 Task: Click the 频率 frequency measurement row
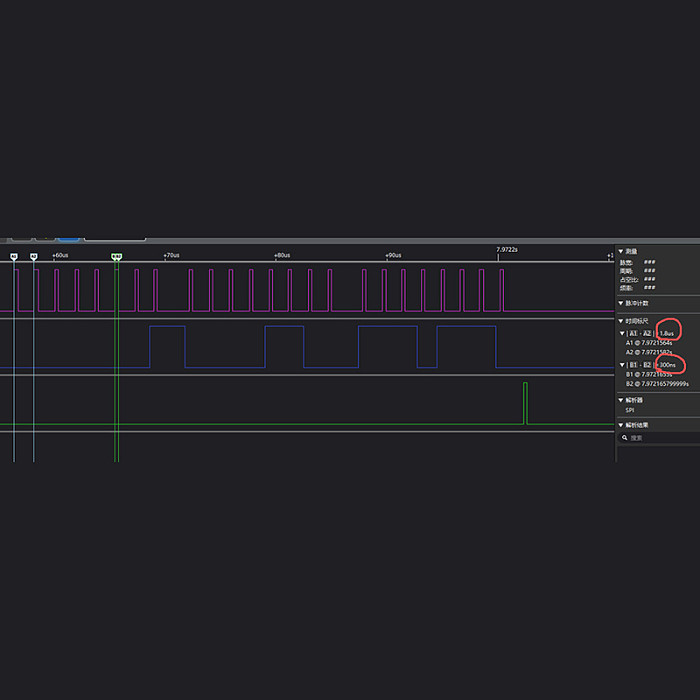tap(638, 288)
